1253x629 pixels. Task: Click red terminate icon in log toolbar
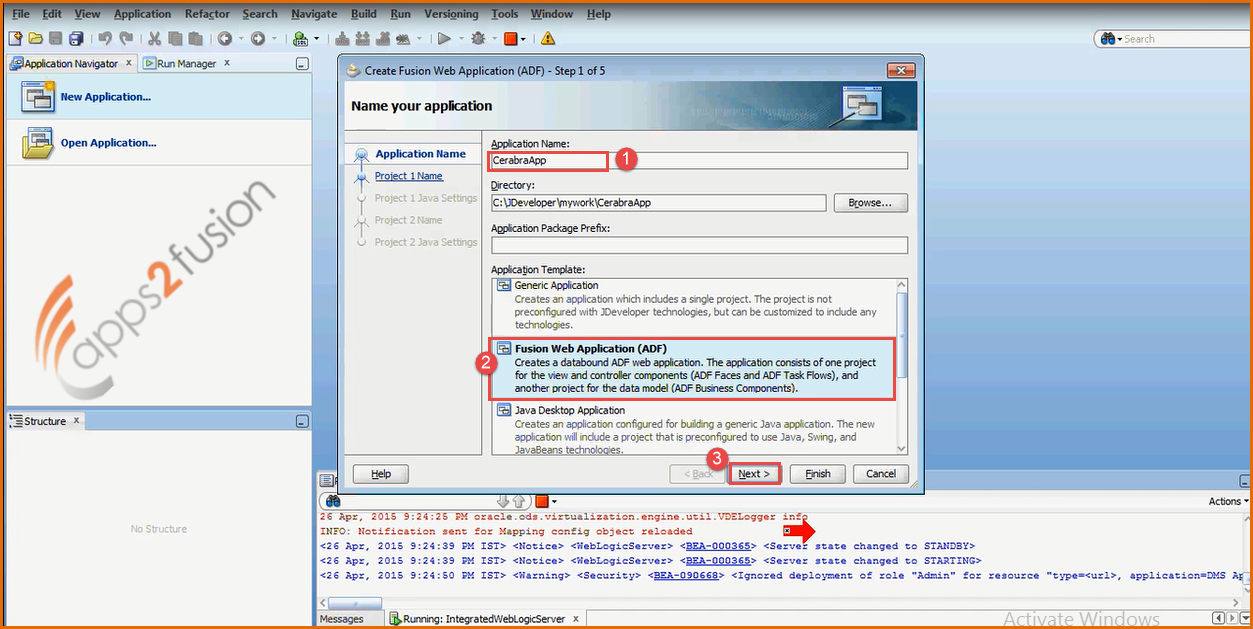click(x=541, y=501)
